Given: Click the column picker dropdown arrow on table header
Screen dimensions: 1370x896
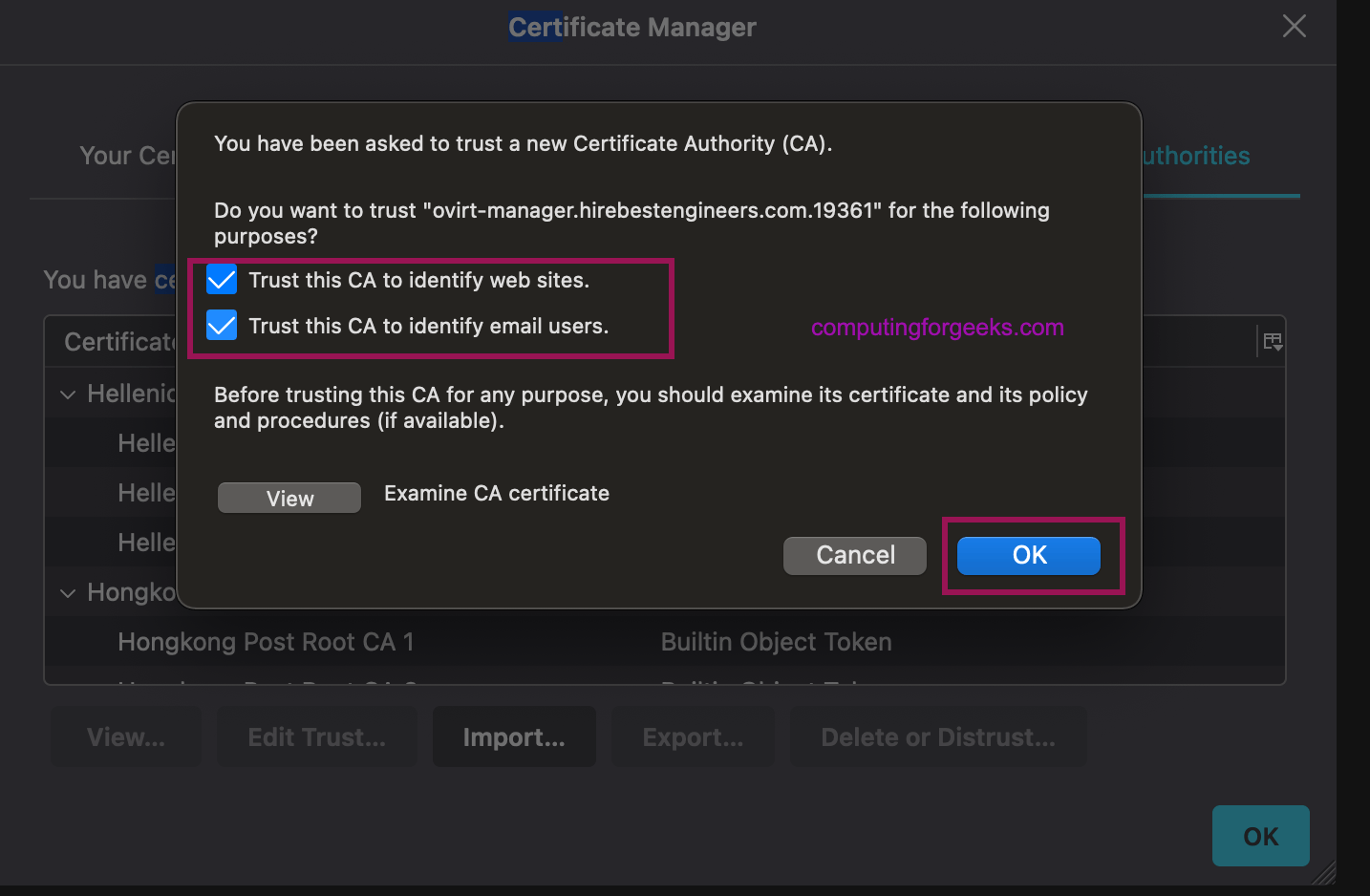Looking at the screenshot, I should point(1273,340).
